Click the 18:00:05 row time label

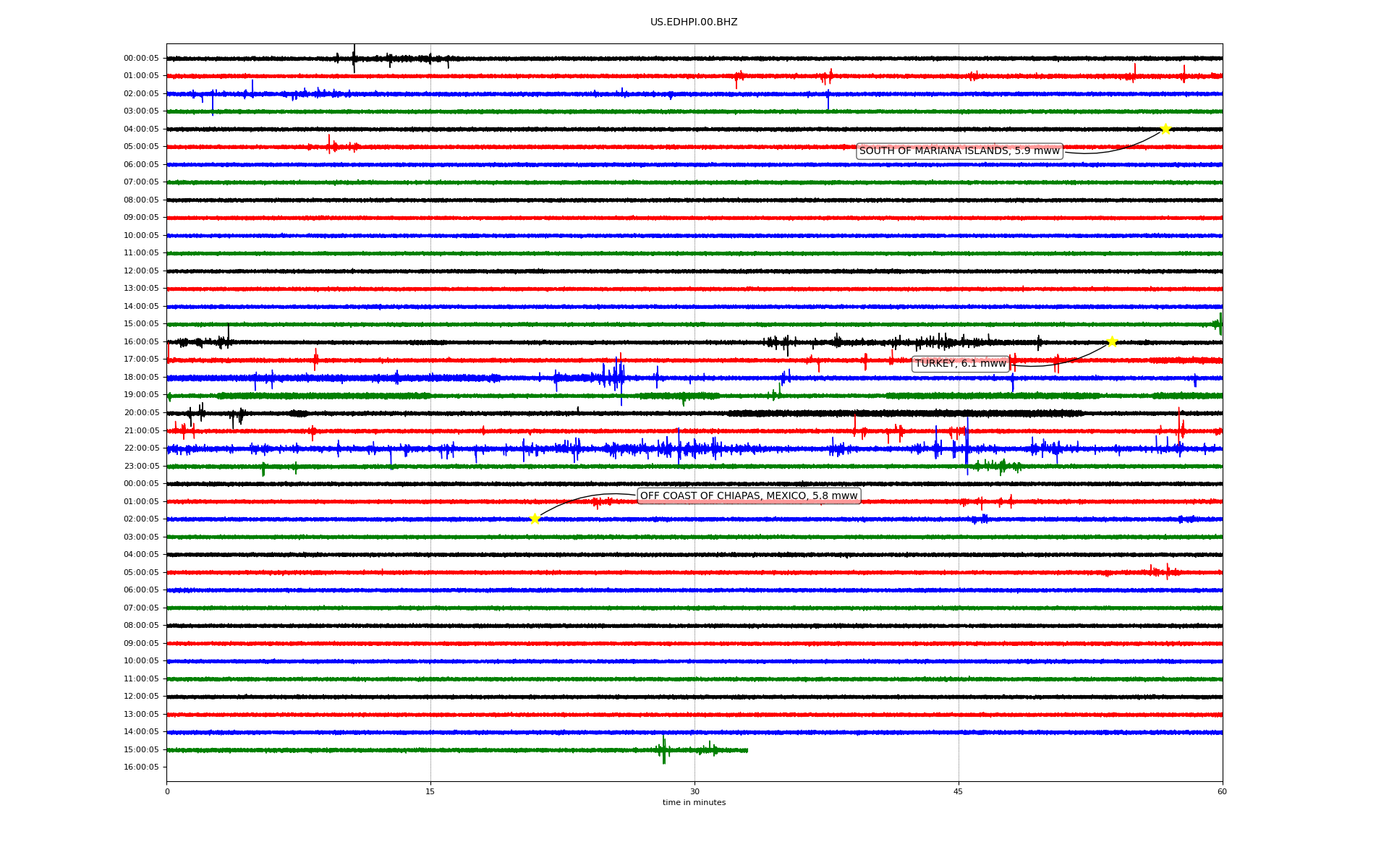tap(141, 378)
